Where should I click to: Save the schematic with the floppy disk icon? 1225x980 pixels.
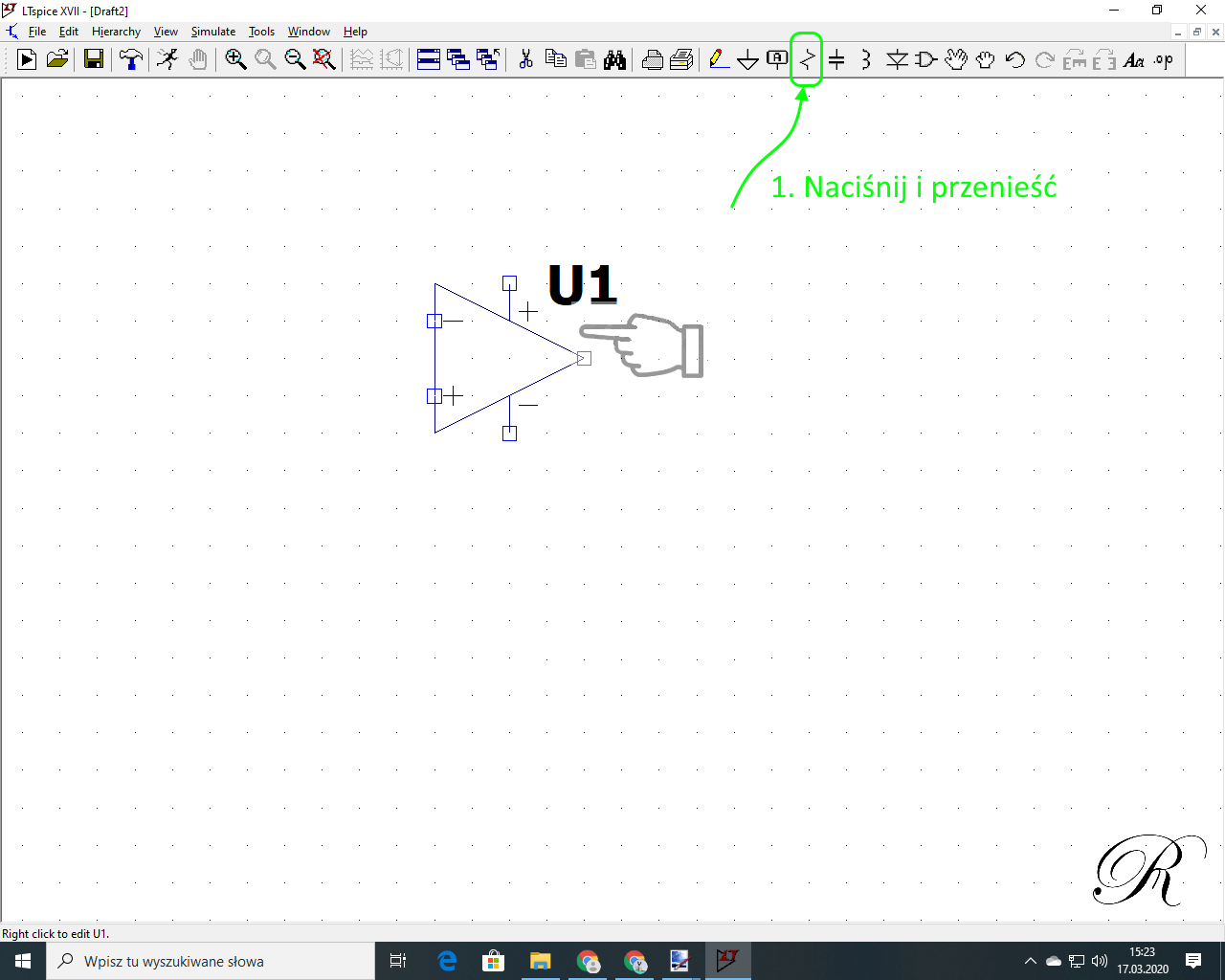[94, 60]
